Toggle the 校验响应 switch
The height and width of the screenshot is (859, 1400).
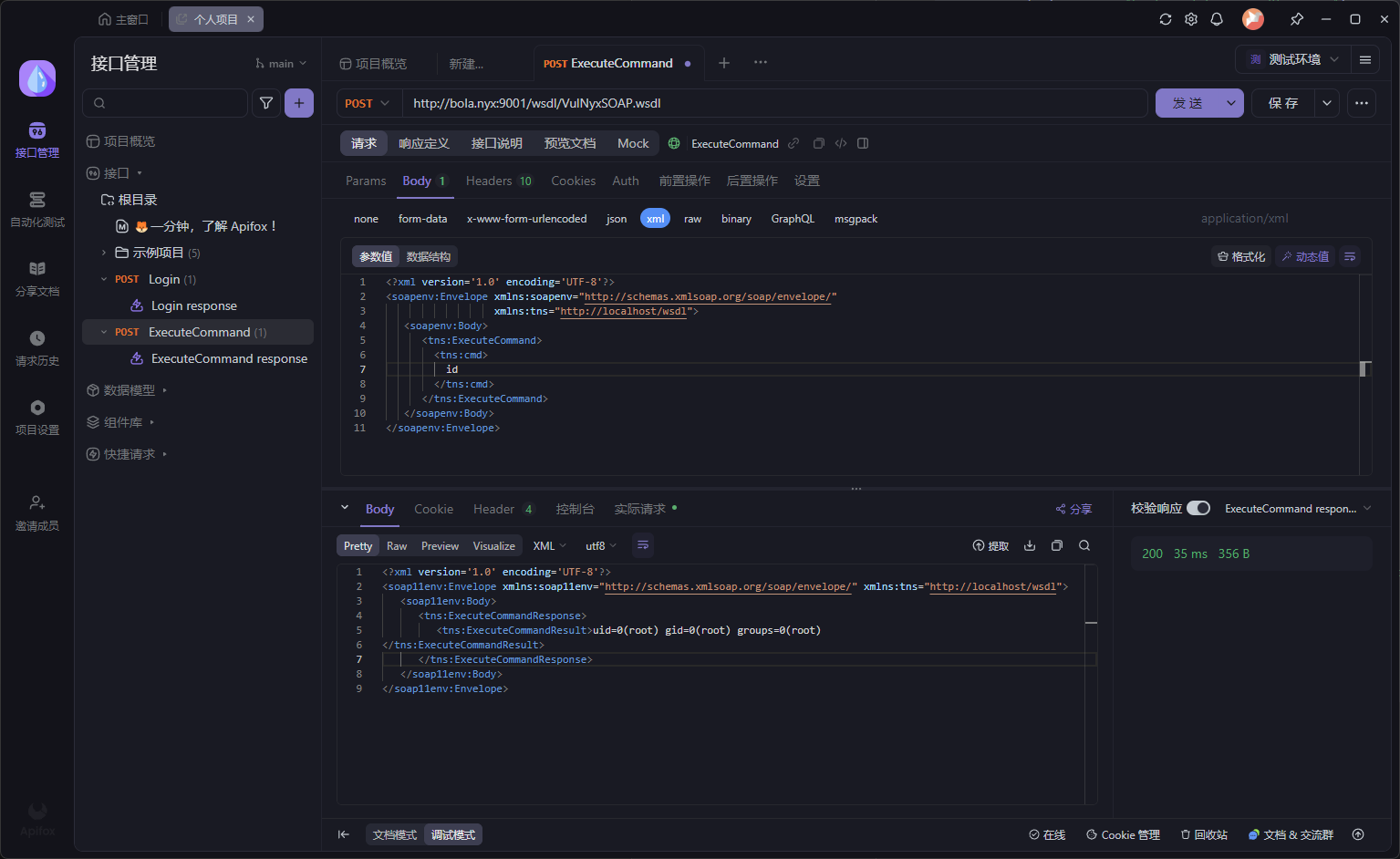tap(1198, 508)
